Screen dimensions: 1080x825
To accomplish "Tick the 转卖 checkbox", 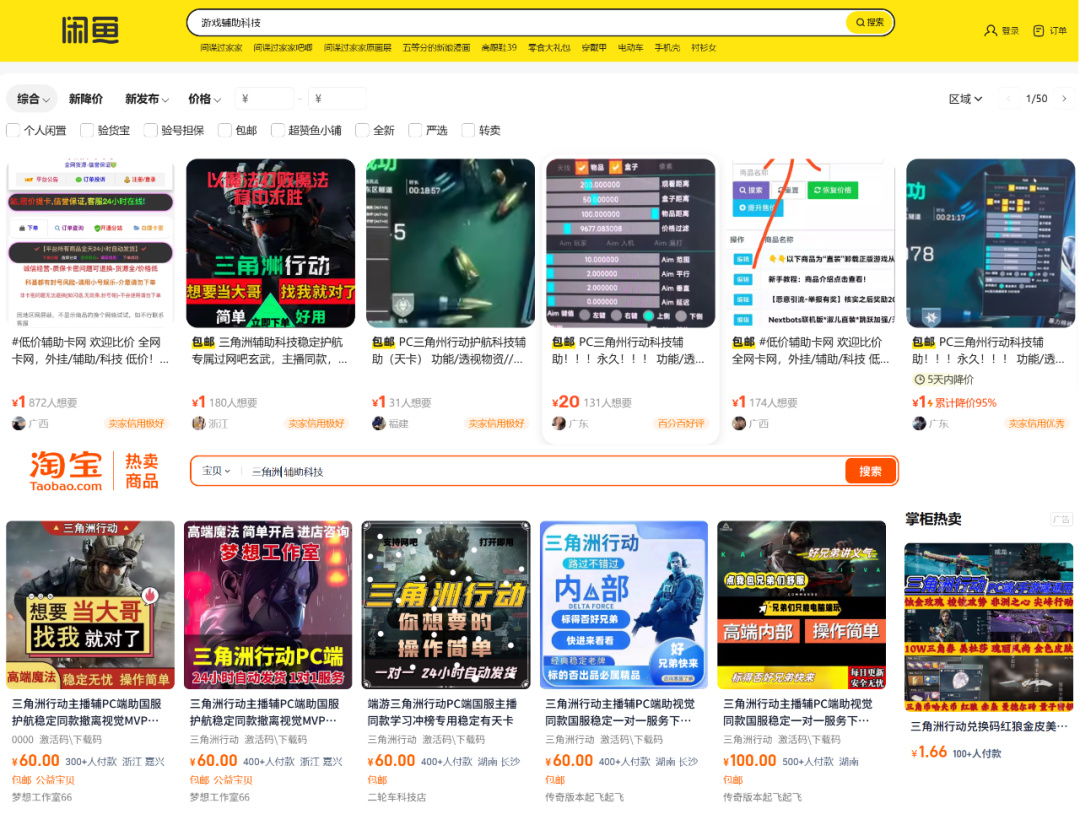I will (468, 130).
